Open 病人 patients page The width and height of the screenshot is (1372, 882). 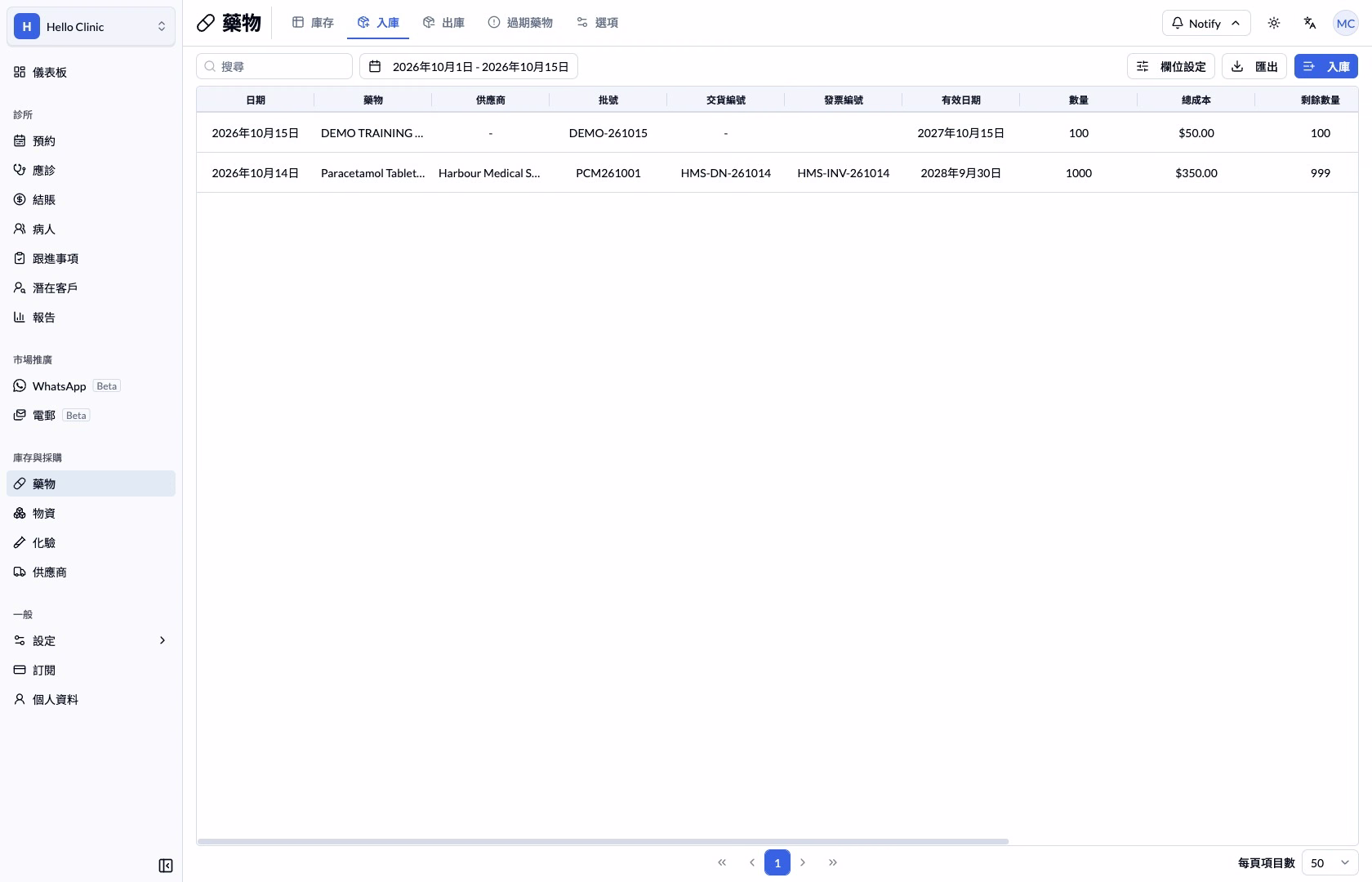pyautogui.click(x=91, y=229)
